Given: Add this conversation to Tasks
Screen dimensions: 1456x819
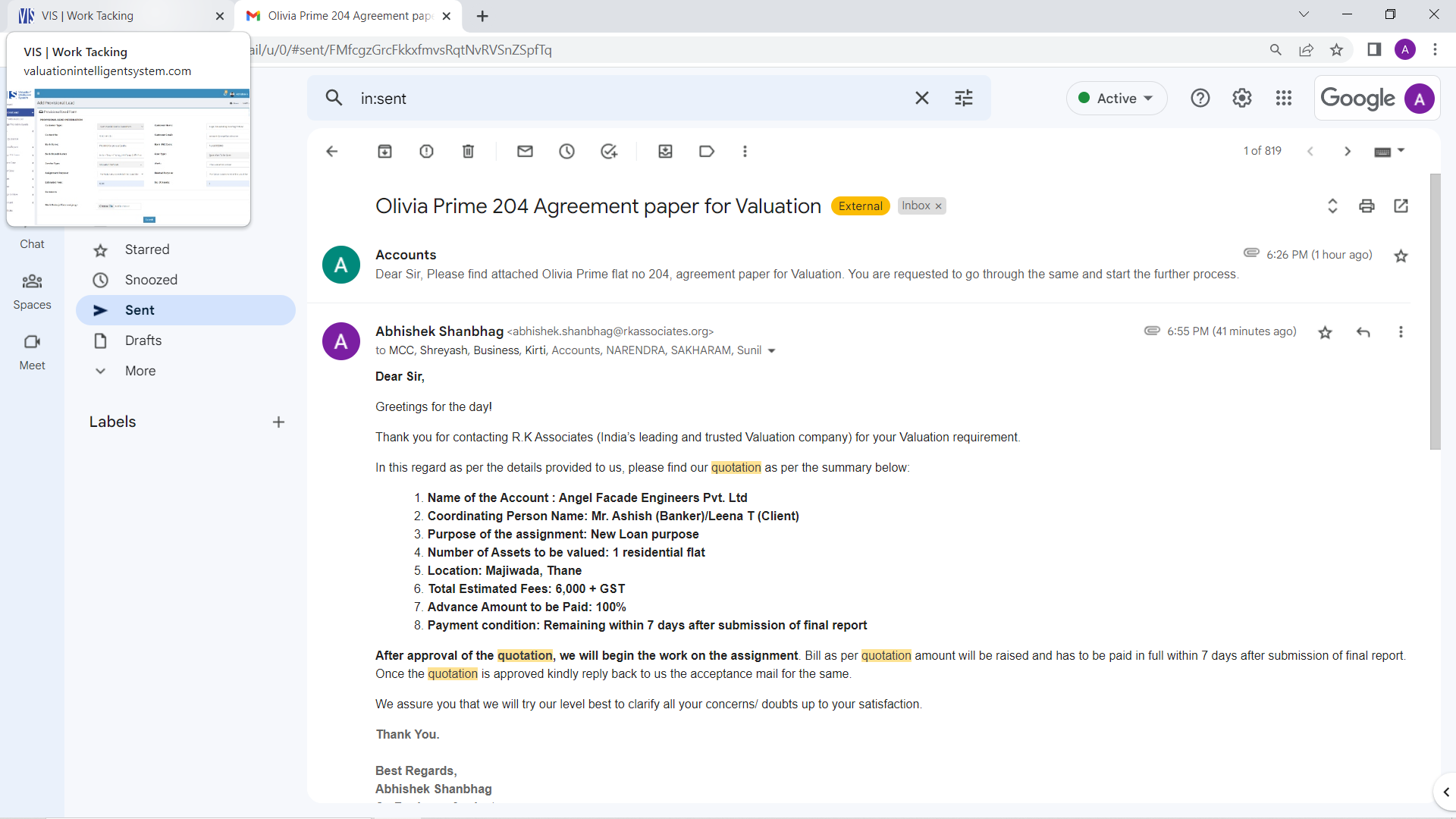Looking at the screenshot, I should click(x=609, y=151).
